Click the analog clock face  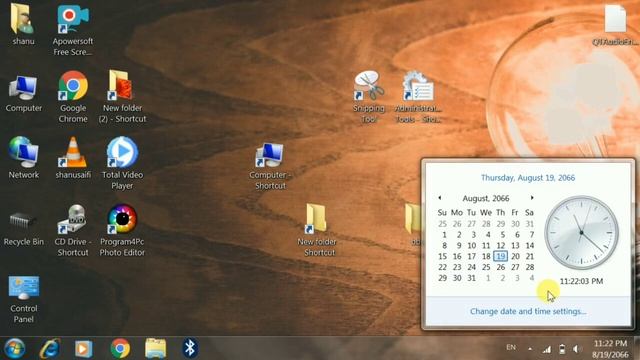(582, 233)
